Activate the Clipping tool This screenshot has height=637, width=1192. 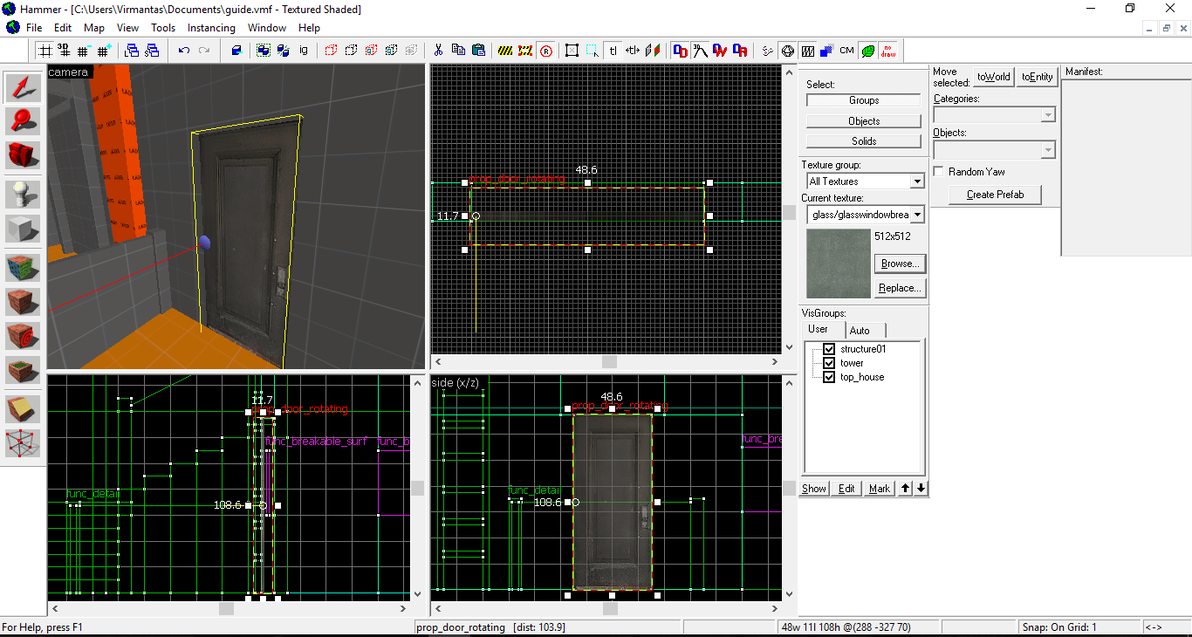click(22, 408)
